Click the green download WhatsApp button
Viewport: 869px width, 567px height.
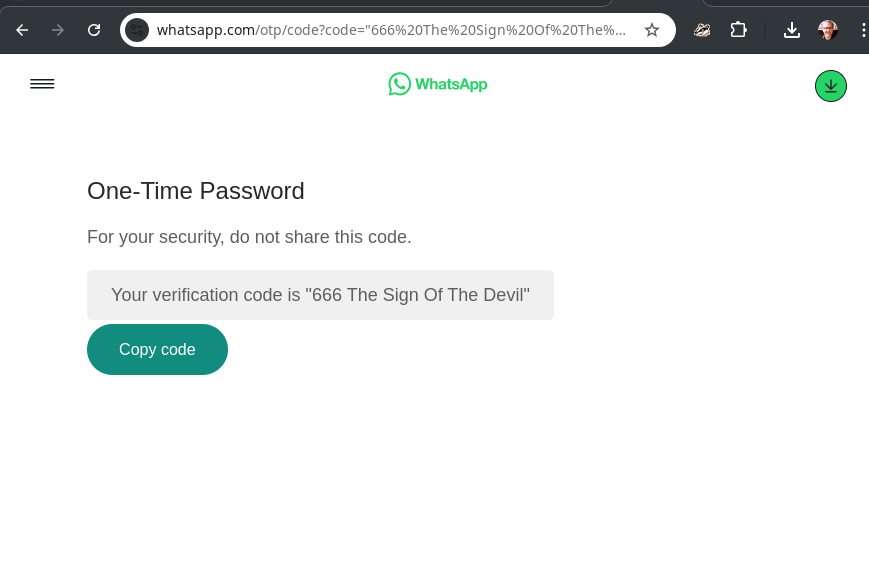pyautogui.click(x=831, y=86)
